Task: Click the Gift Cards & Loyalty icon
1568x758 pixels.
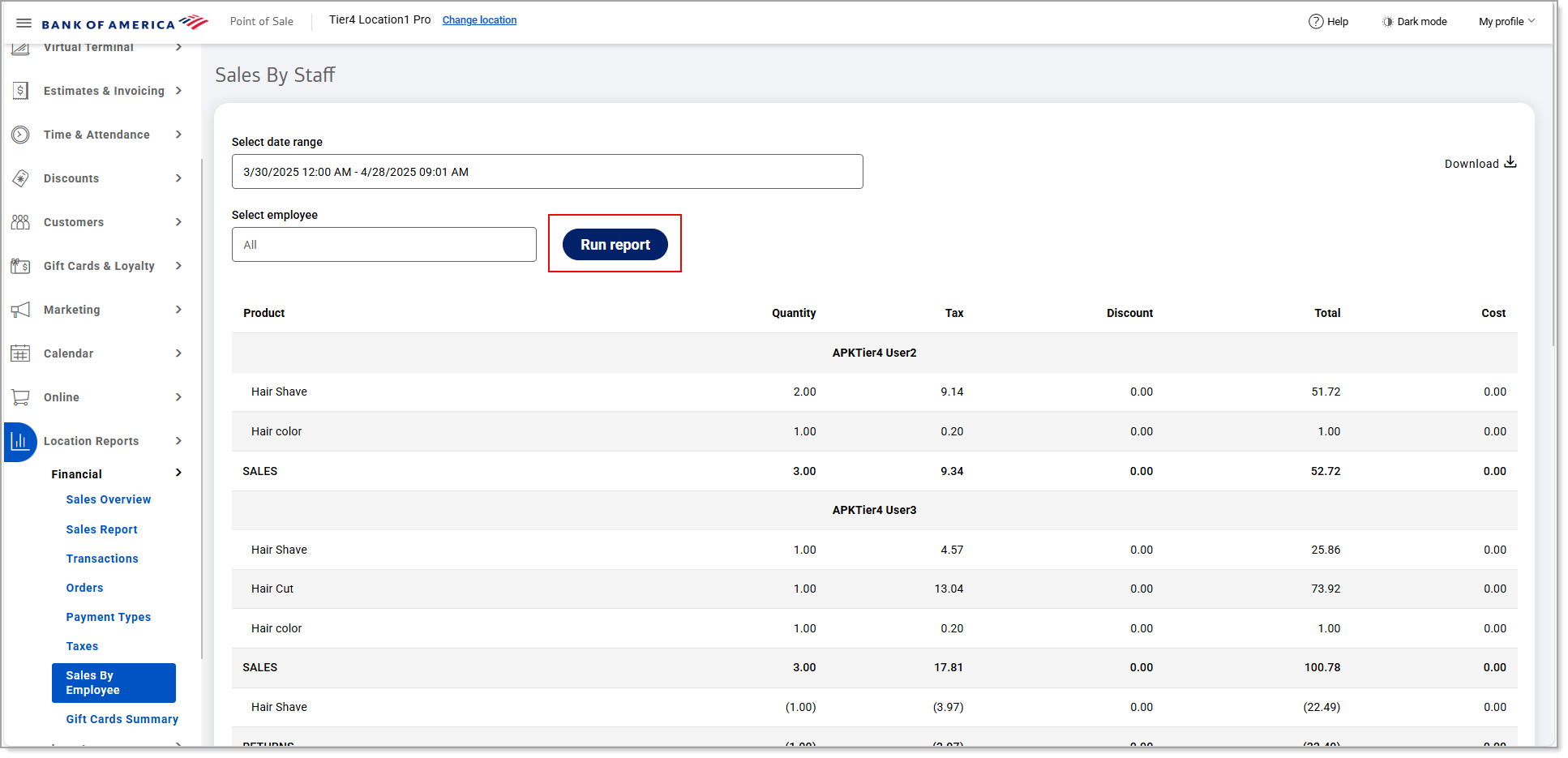Action: tap(21, 266)
